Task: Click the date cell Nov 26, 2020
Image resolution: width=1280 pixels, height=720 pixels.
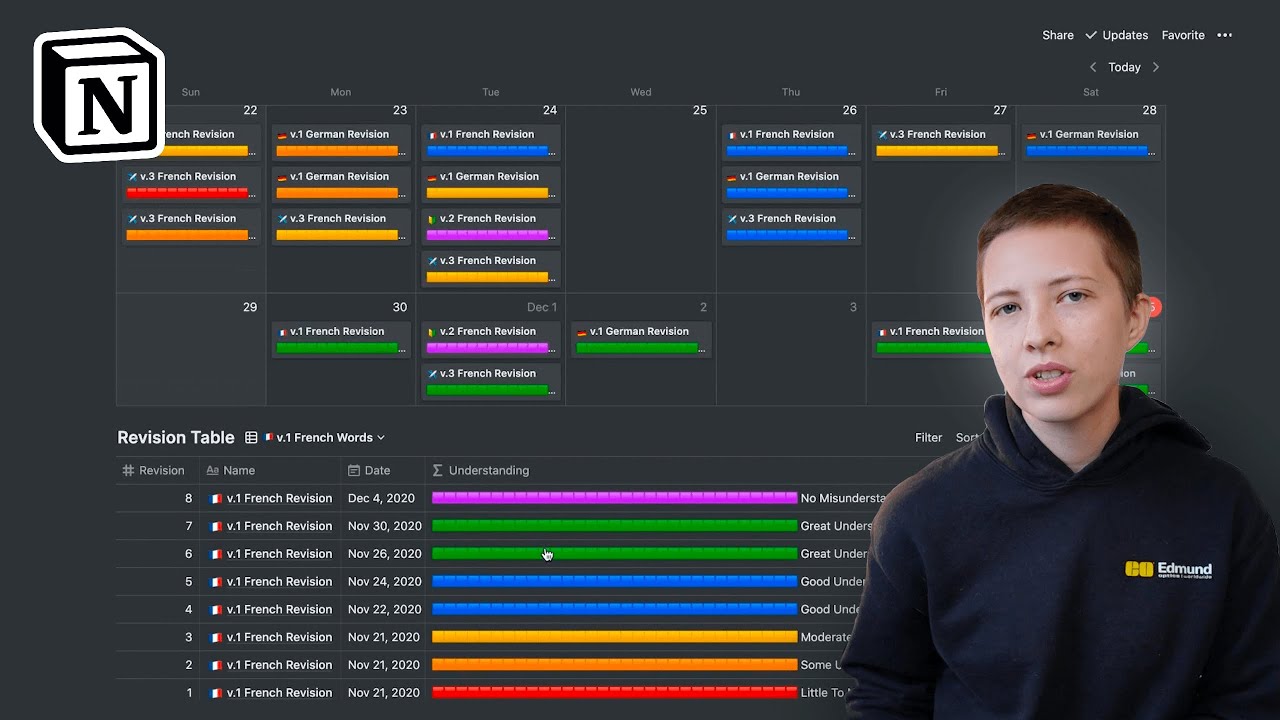Action: tap(384, 554)
